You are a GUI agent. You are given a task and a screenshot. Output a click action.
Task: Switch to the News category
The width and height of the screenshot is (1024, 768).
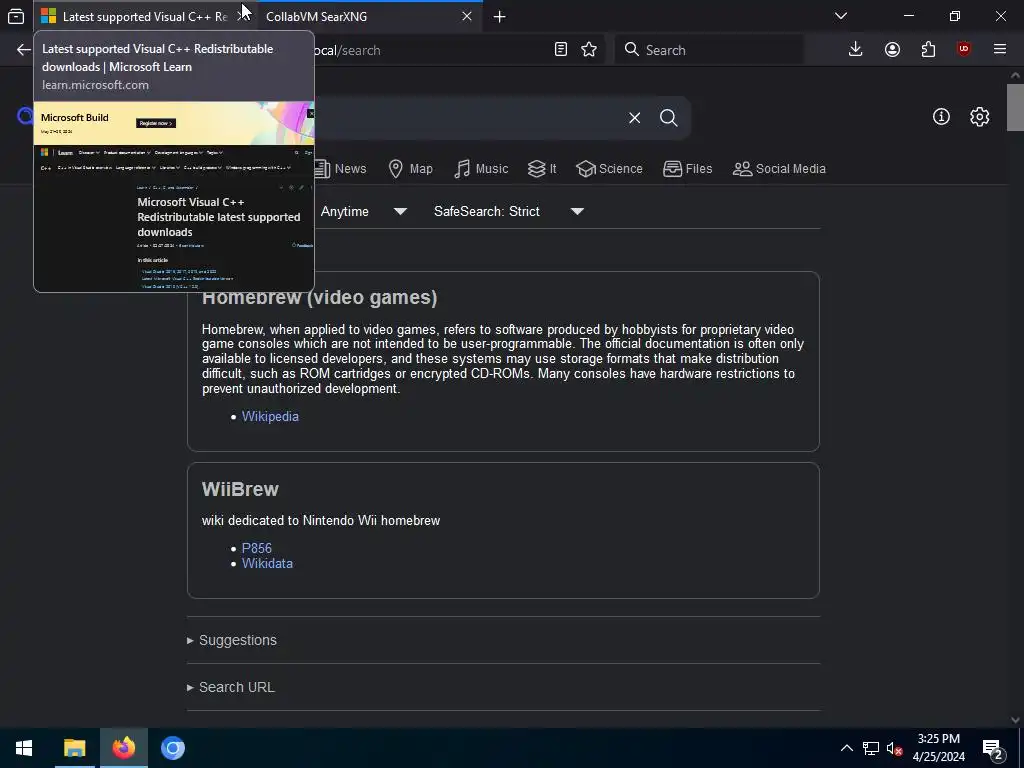coord(340,168)
